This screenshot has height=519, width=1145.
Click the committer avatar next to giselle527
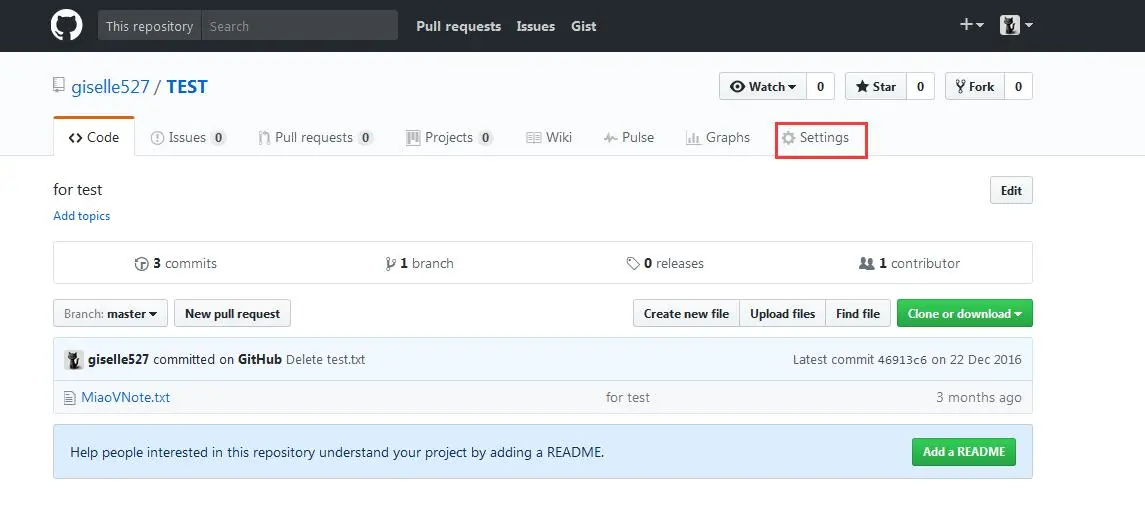[74, 359]
